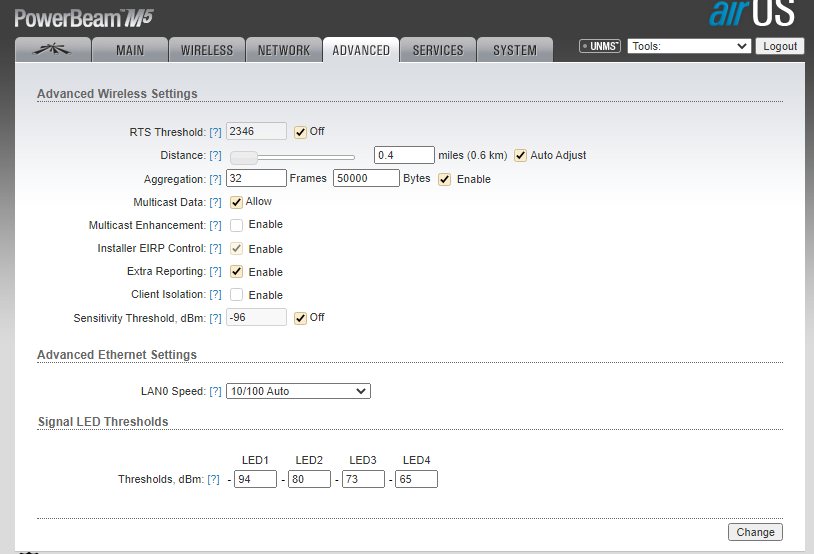Click the Distance miles input field
Screen dimensions: 814x554
click(x=404, y=155)
